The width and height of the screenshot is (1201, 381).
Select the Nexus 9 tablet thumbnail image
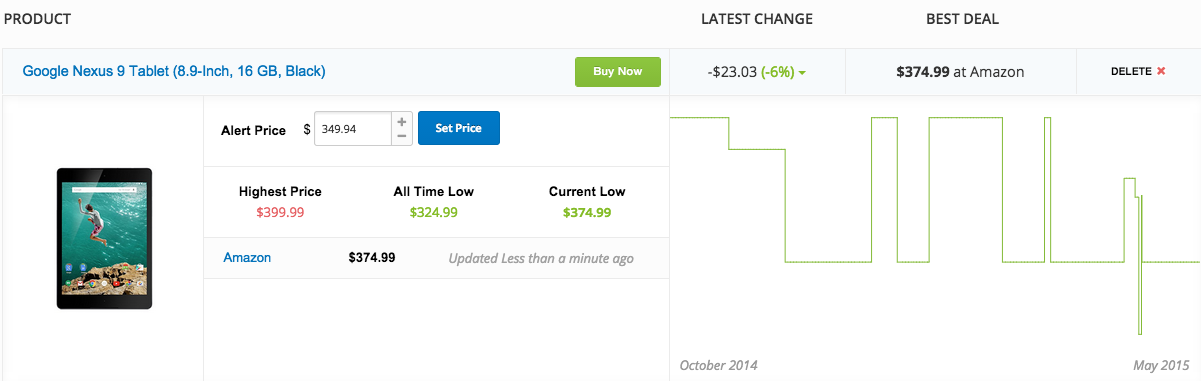pos(104,238)
